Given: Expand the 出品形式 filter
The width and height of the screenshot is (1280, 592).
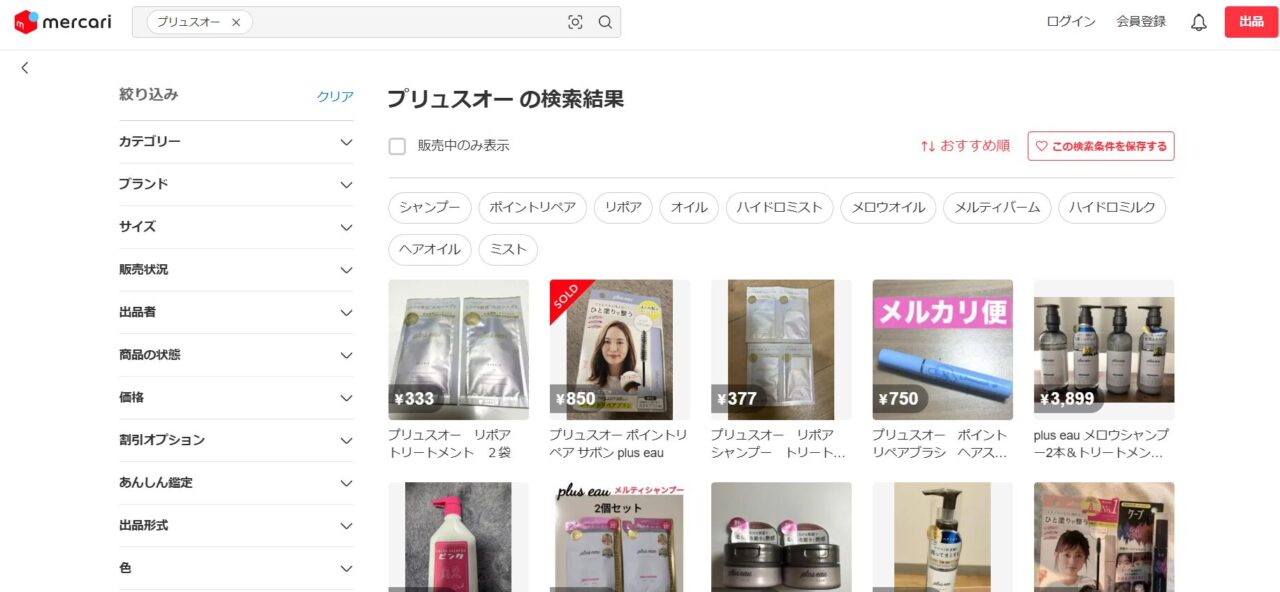Looking at the screenshot, I should click(236, 526).
